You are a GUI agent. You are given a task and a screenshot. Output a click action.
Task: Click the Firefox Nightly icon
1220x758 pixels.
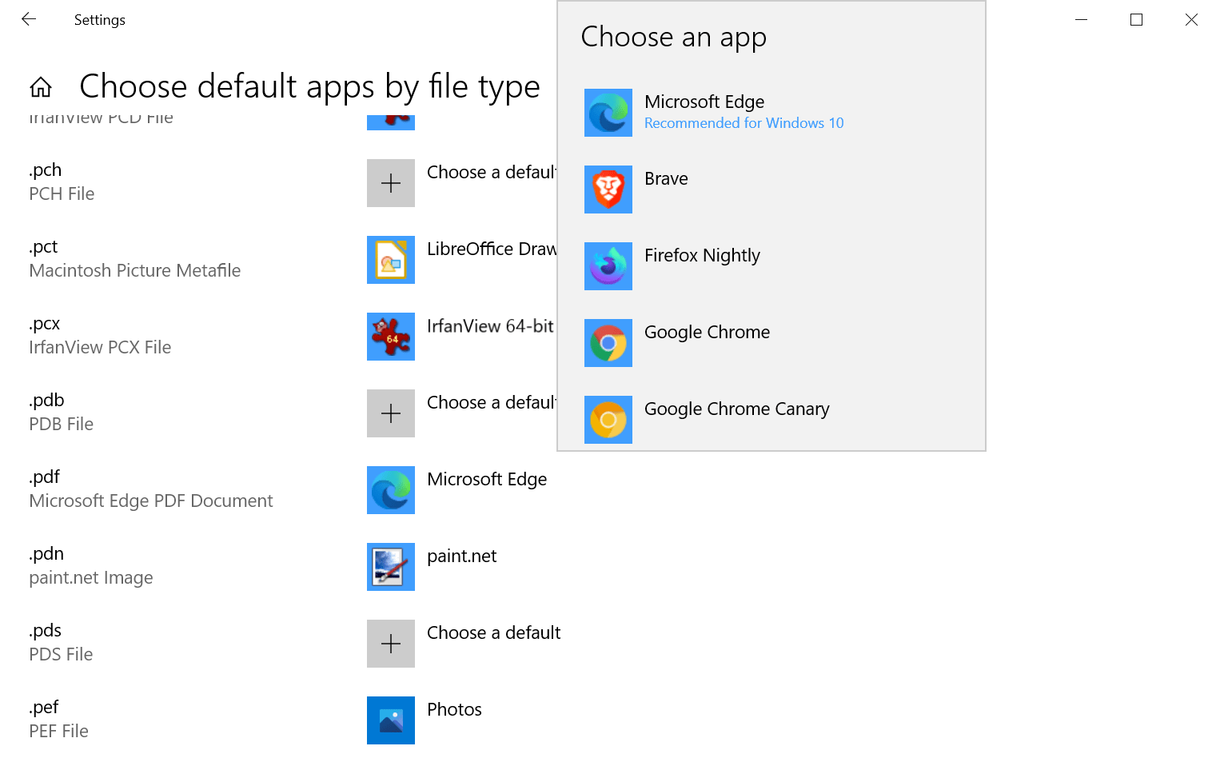click(x=608, y=266)
